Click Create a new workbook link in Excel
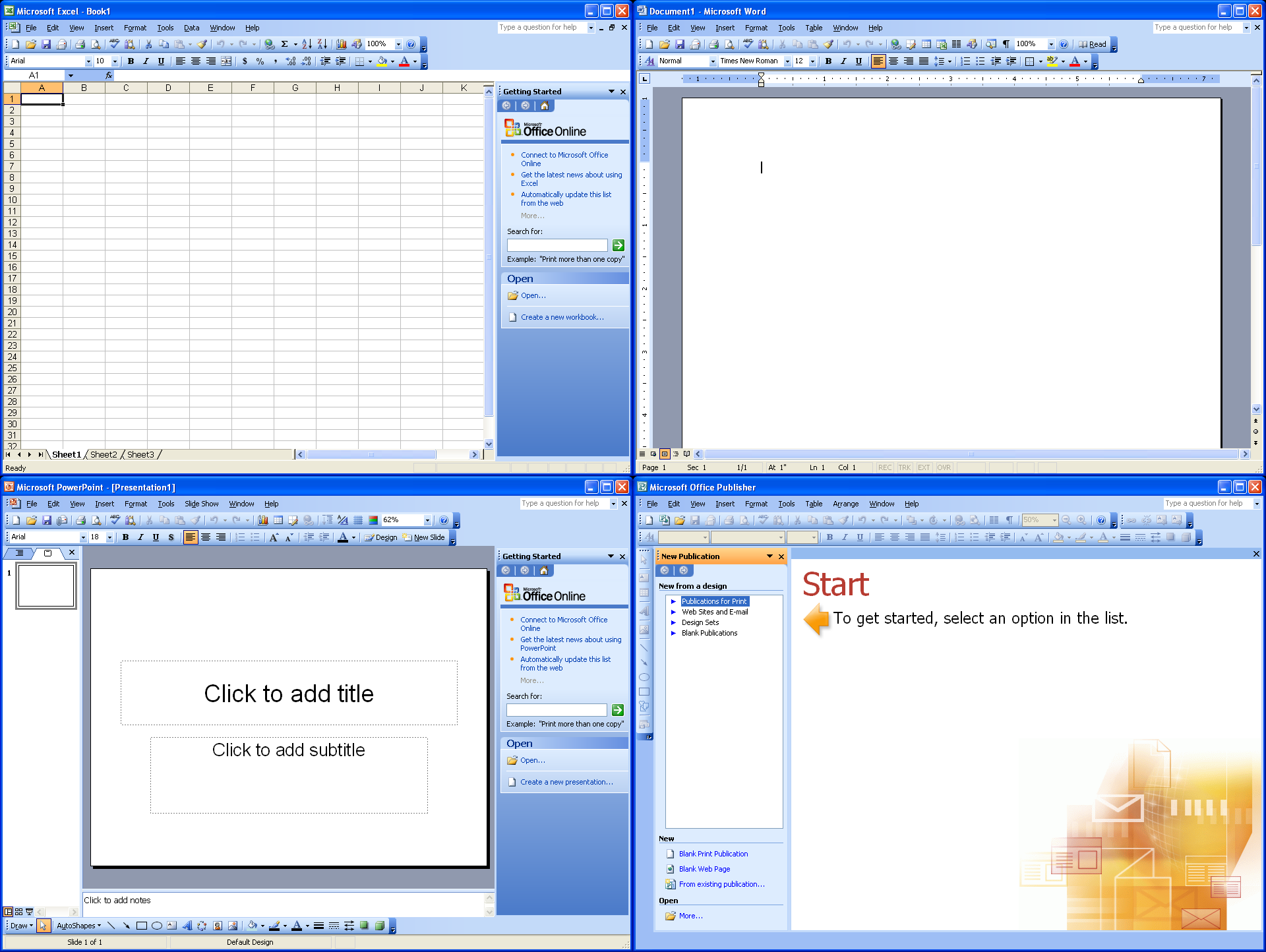Image resolution: width=1266 pixels, height=952 pixels. pyautogui.click(x=561, y=316)
